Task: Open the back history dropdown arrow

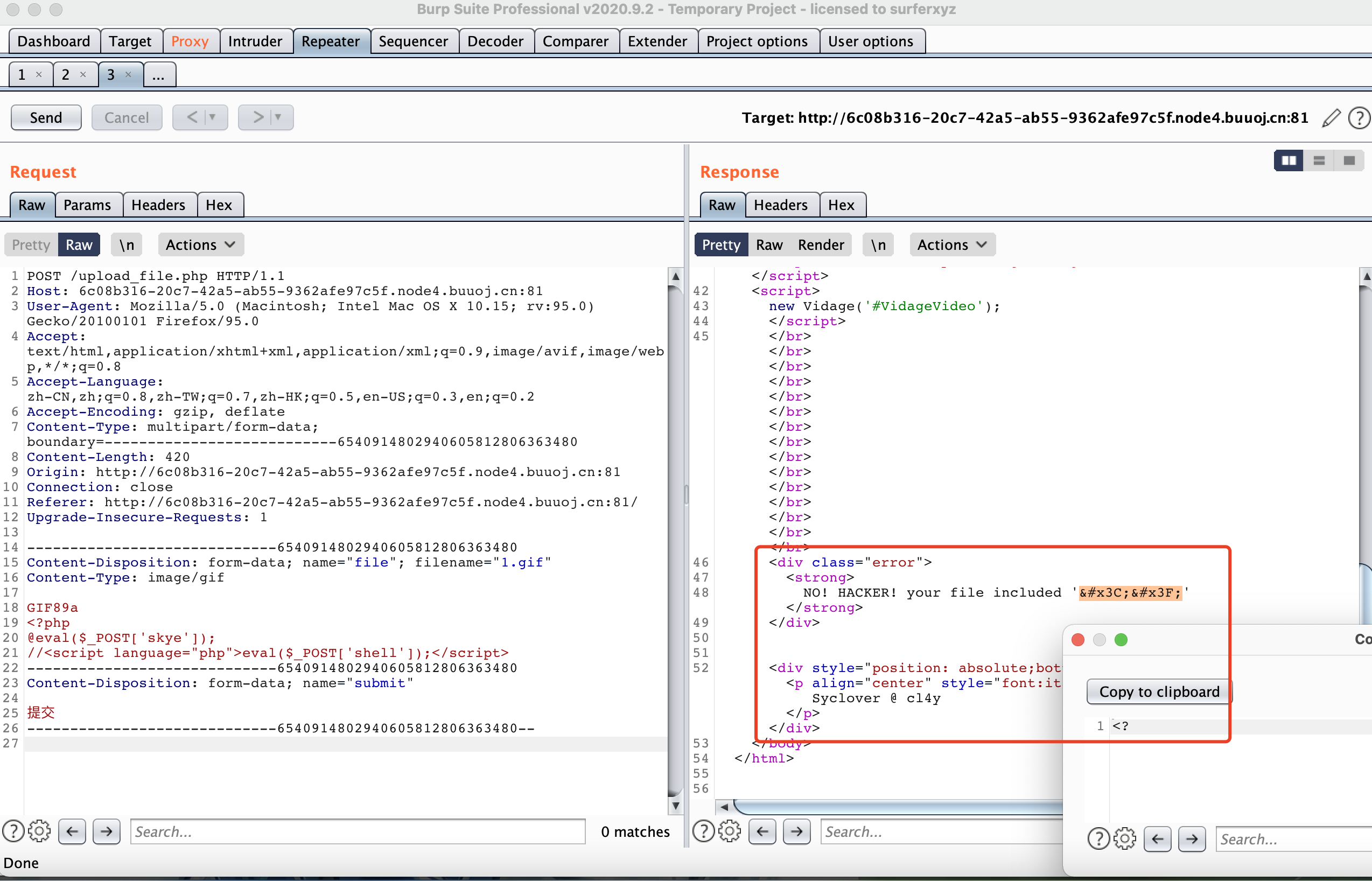Action: tap(213, 117)
